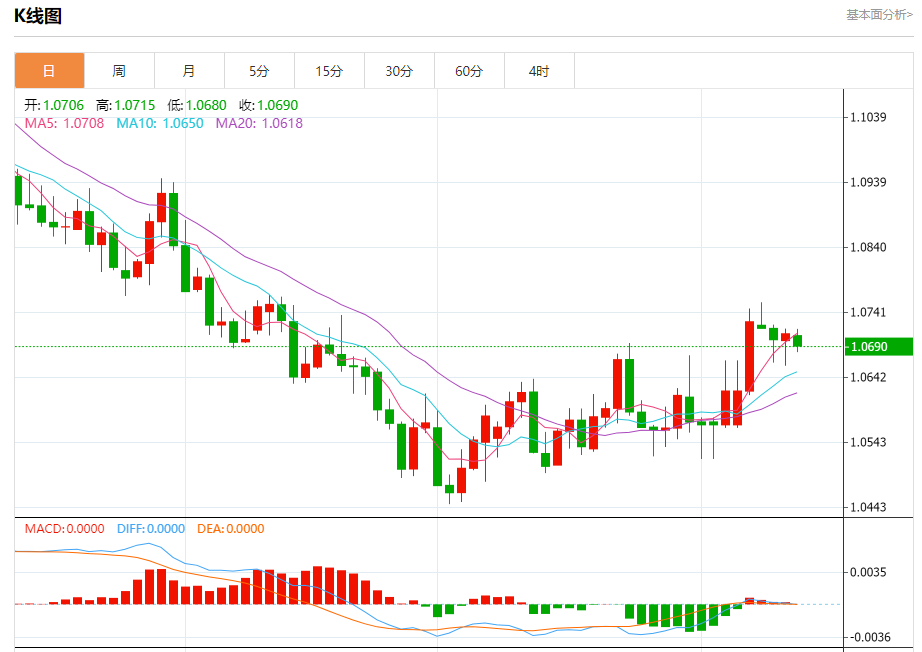Click the latest green candlestick at chart's right edge
The height and width of the screenshot is (652, 922).
tap(797, 341)
